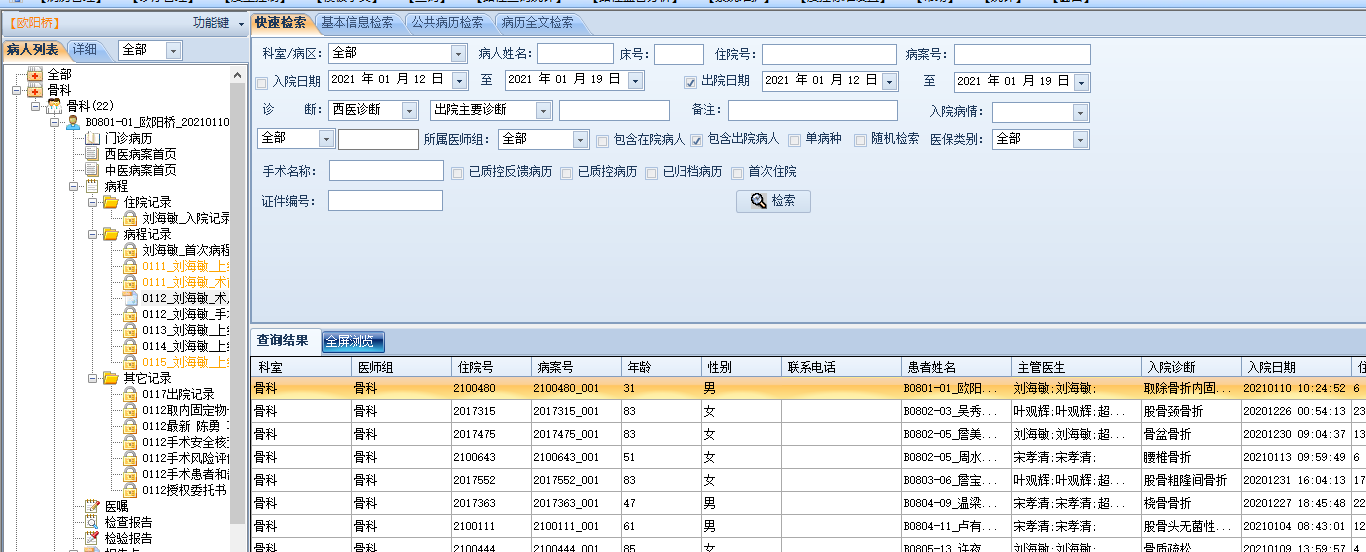The image size is (1366, 552).
Task: Open 西医病案首页 in the tree
Action: [x=140, y=154]
